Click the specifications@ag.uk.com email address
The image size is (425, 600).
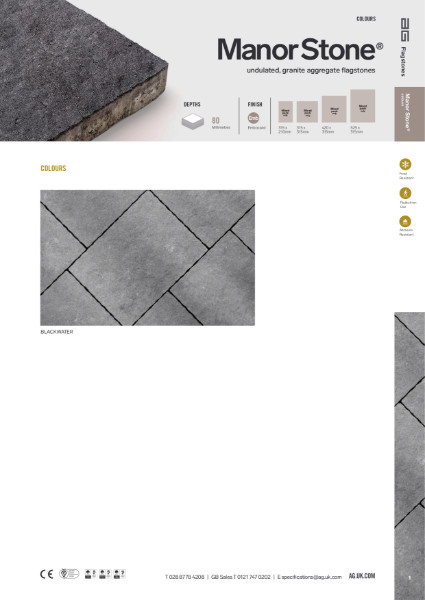309,577
